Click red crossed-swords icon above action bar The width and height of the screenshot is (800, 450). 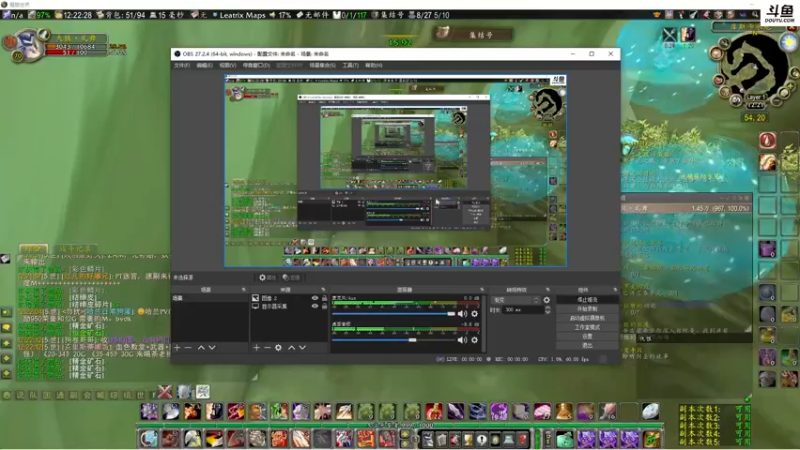(165, 391)
